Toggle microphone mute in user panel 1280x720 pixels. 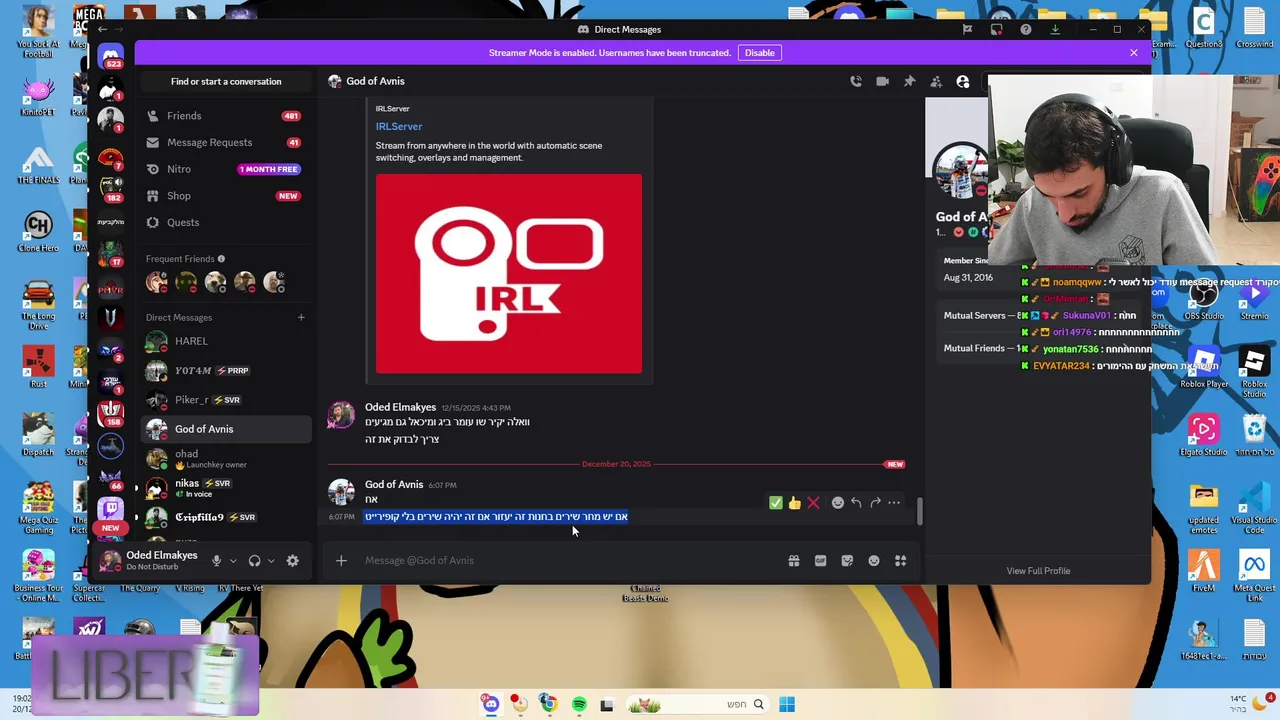(x=216, y=561)
